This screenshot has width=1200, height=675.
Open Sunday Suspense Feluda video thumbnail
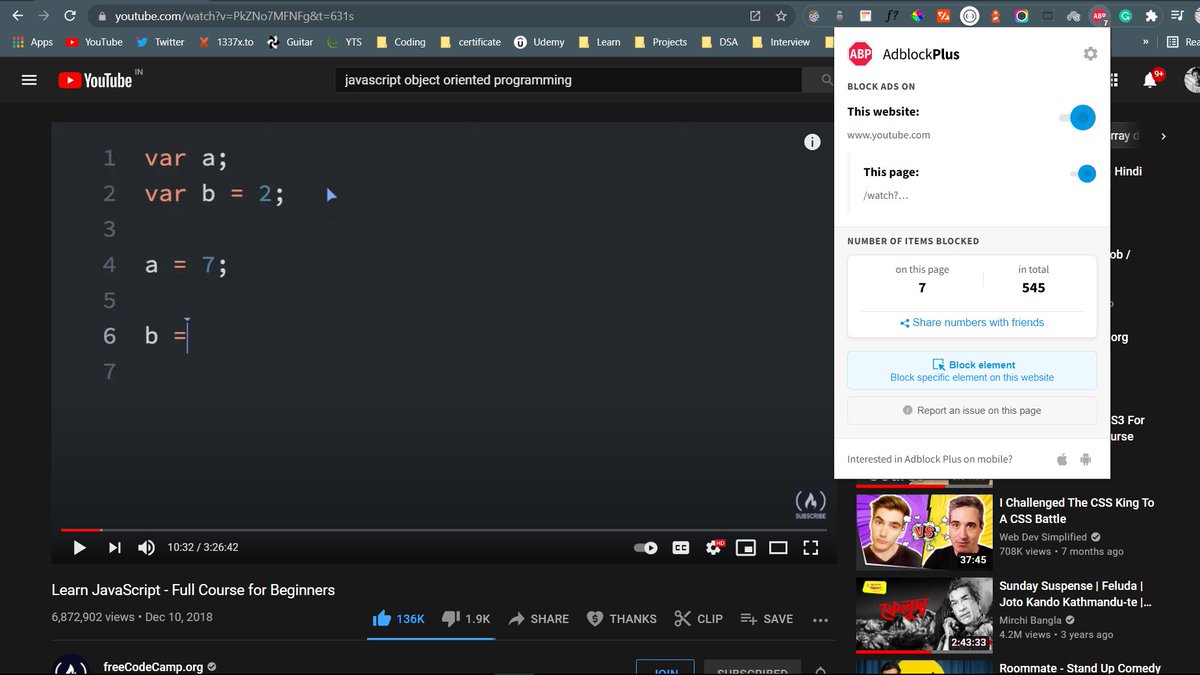(x=923, y=614)
